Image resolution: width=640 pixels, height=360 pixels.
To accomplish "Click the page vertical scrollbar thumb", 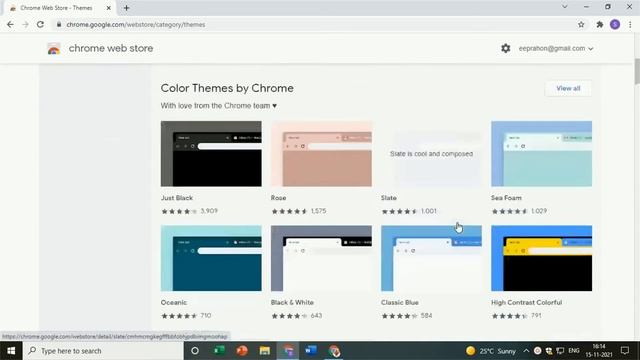I will pyautogui.click(x=637, y=71).
